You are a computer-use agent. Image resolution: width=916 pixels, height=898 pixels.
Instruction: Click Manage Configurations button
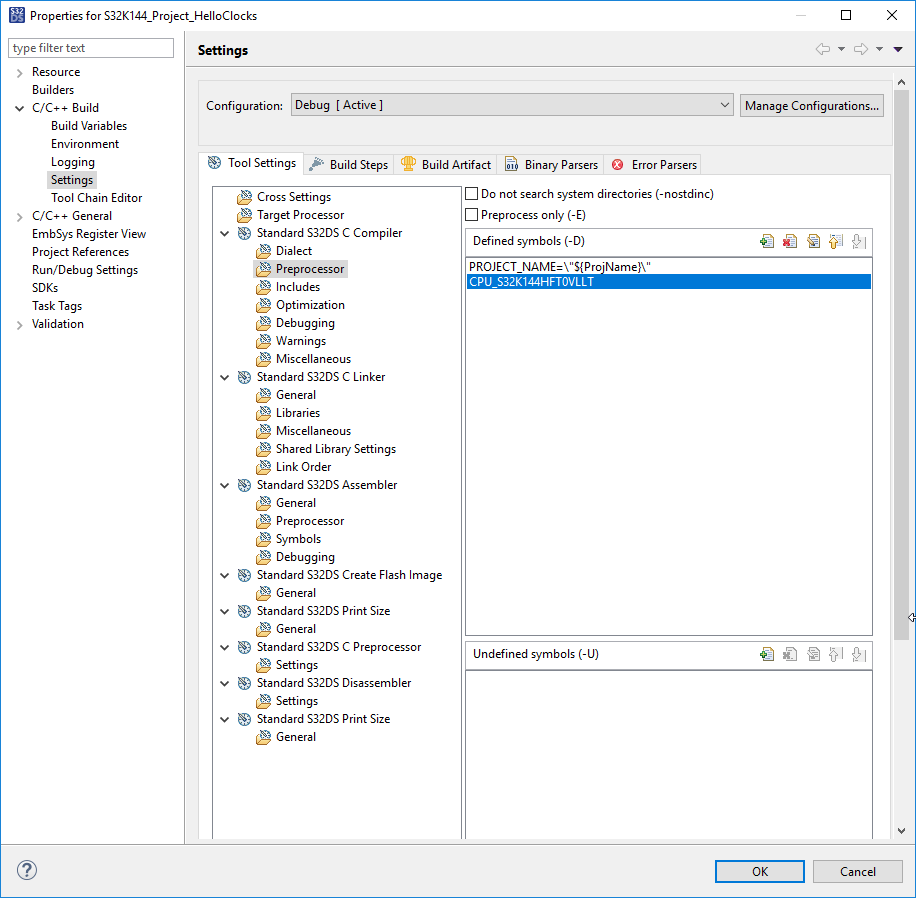click(x=811, y=106)
